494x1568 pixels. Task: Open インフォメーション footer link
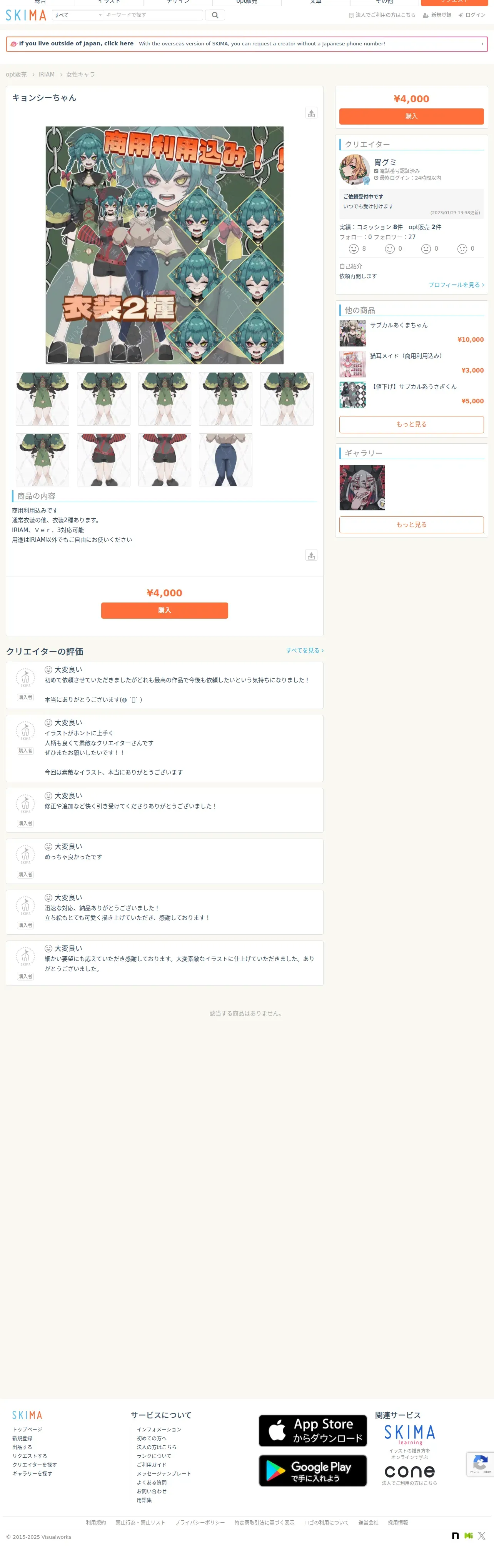point(159,1429)
